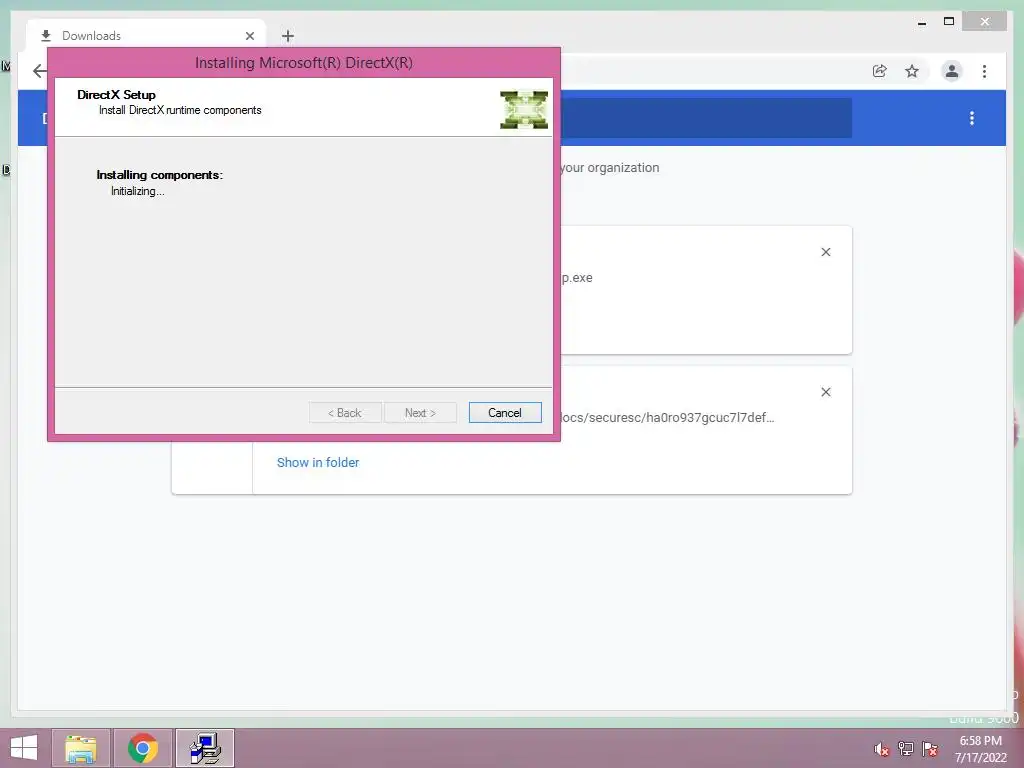Image resolution: width=1024 pixels, height=768 pixels.
Task: Share this page in Chrome
Action: click(880, 71)
